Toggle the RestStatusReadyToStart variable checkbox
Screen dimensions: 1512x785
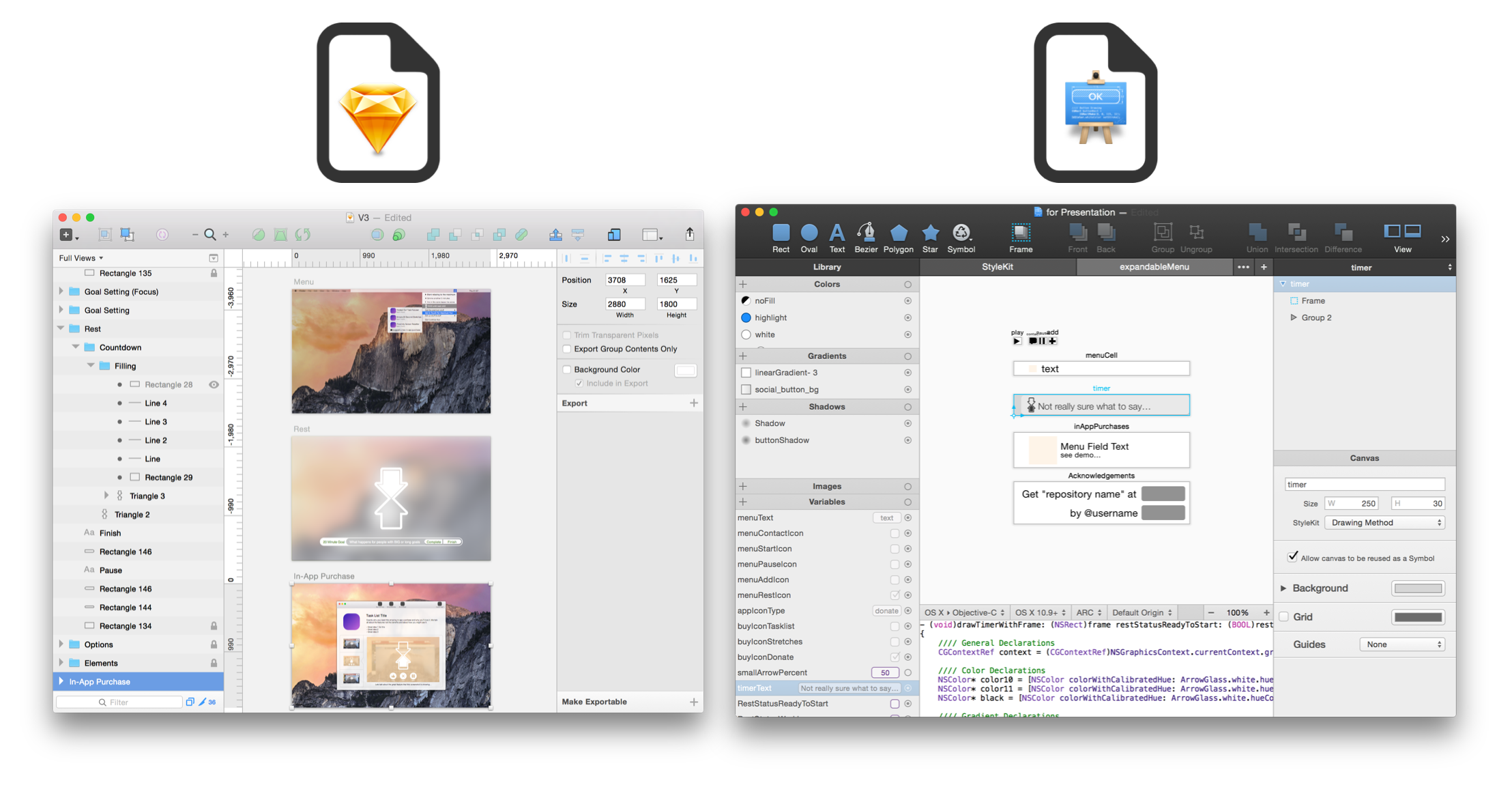(x=895, y=704)
